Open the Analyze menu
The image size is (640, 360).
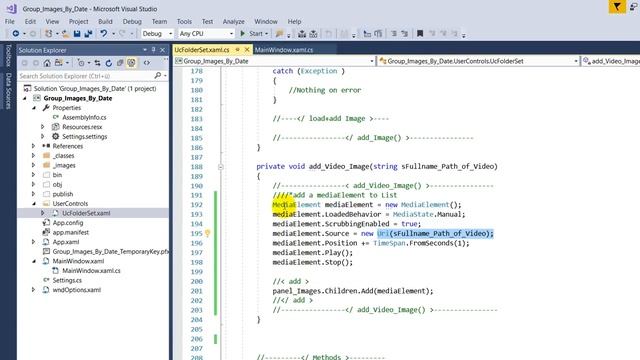coord(233,21)
